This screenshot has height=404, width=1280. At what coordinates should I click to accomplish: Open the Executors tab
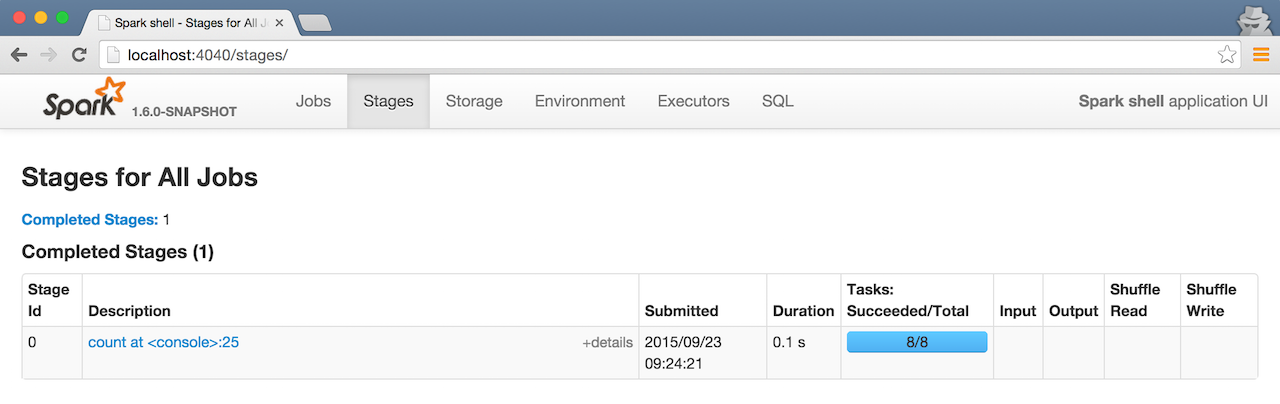click(693, 101)
